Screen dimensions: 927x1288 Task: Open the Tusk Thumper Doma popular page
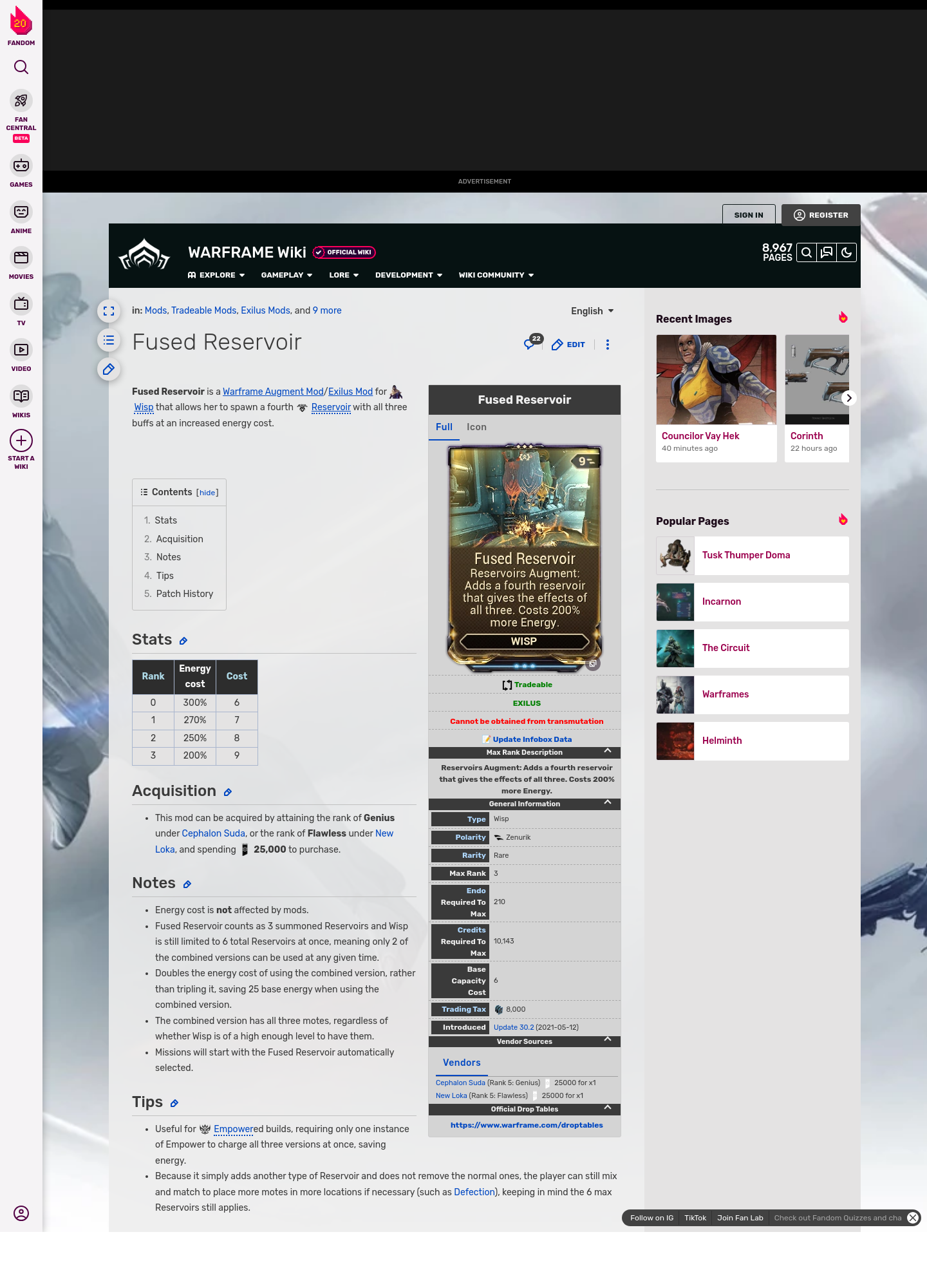point(753,556)
